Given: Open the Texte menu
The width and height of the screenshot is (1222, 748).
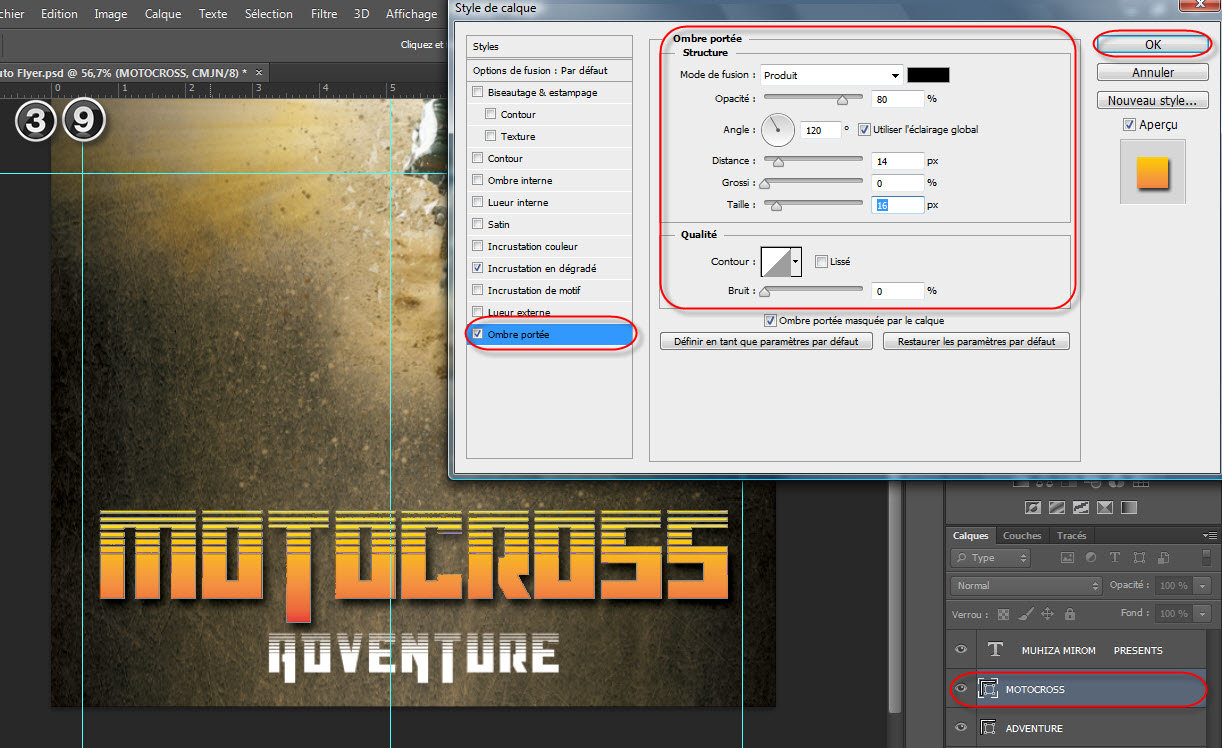Looking at the screenshot, I should point(213,14).
